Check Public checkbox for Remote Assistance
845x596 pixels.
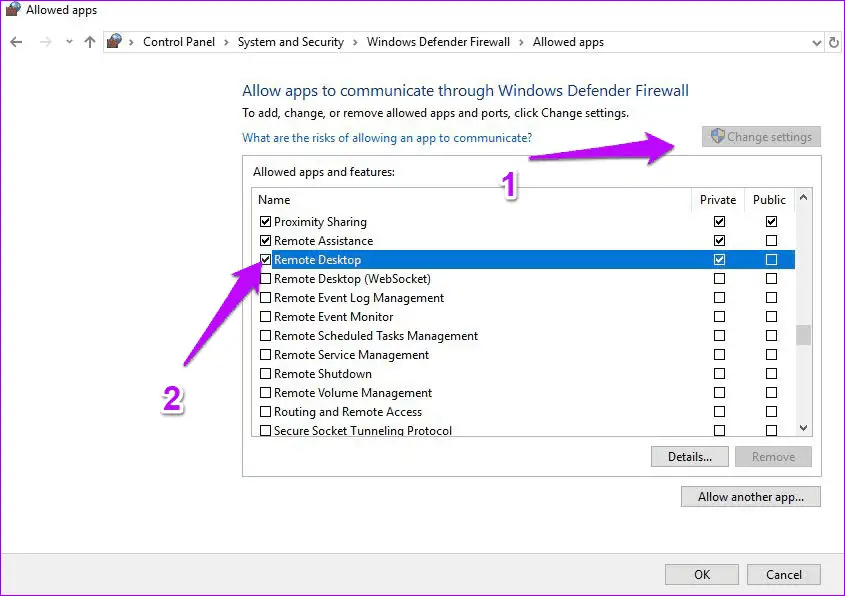771,240
